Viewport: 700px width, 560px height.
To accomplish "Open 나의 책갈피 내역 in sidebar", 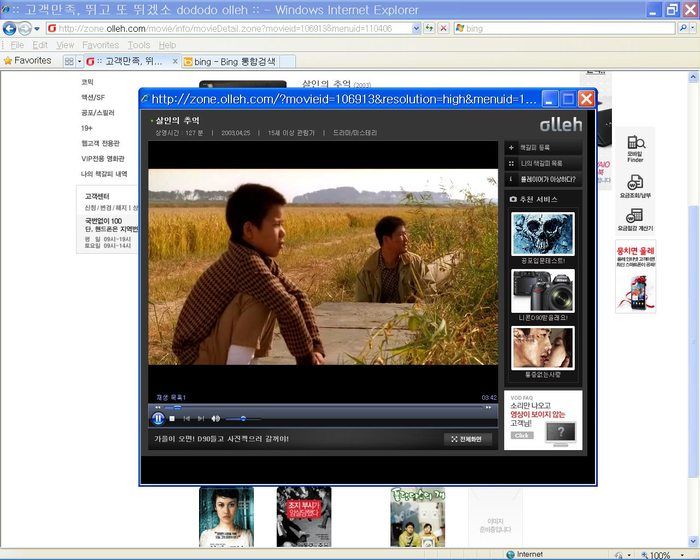I will coord(104,174).
